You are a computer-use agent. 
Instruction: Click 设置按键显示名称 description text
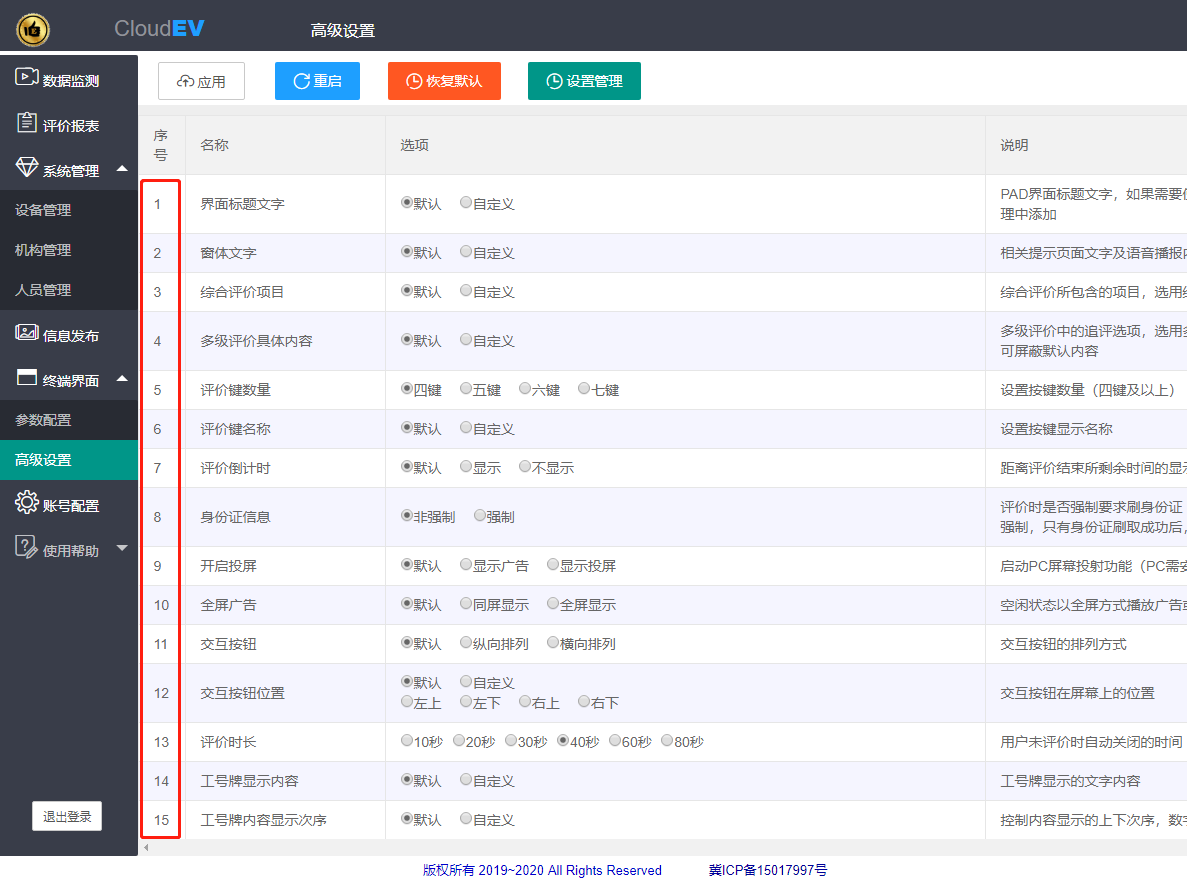coord(1056,428)
